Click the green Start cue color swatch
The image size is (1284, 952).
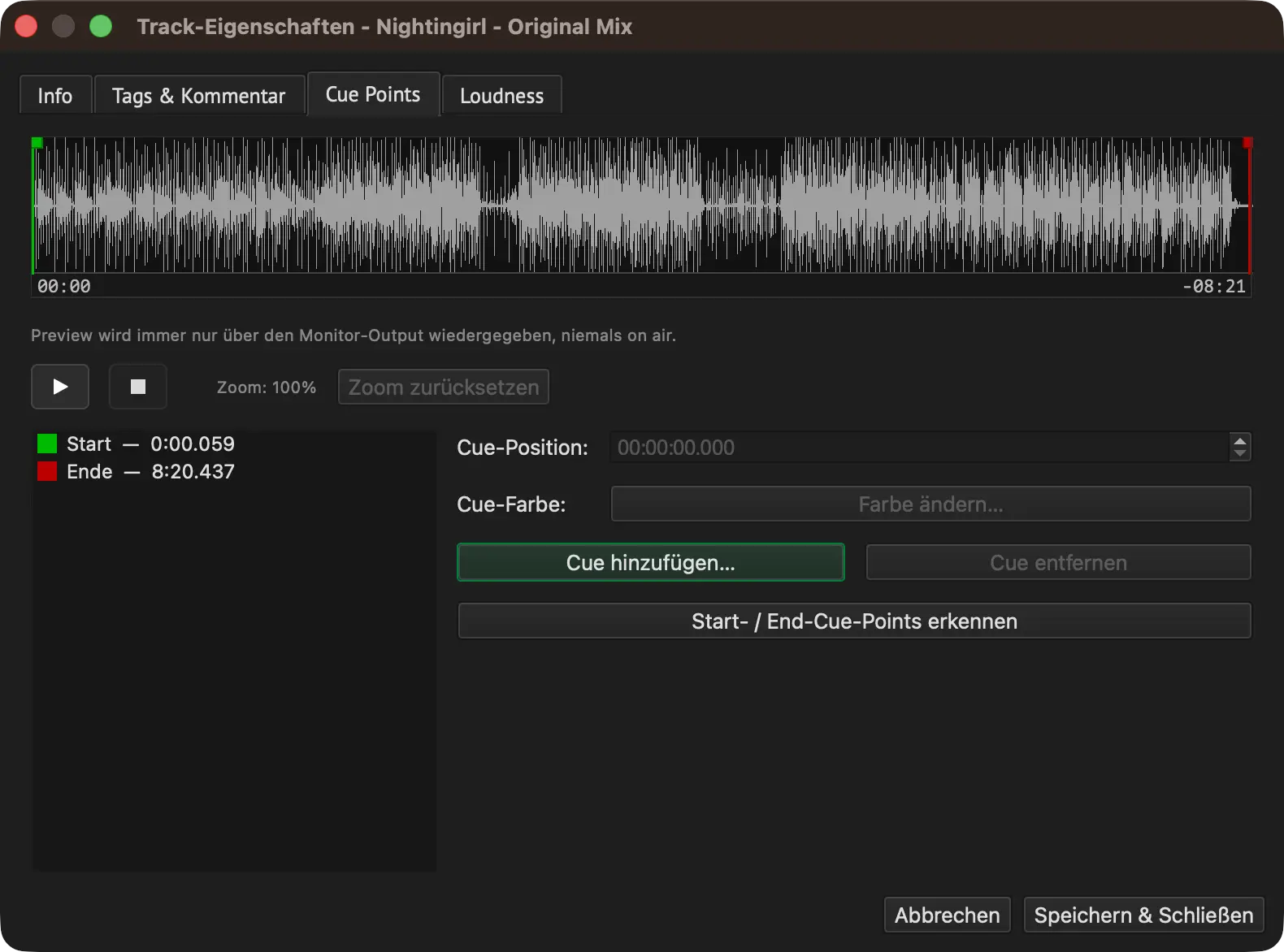point(47,444)
